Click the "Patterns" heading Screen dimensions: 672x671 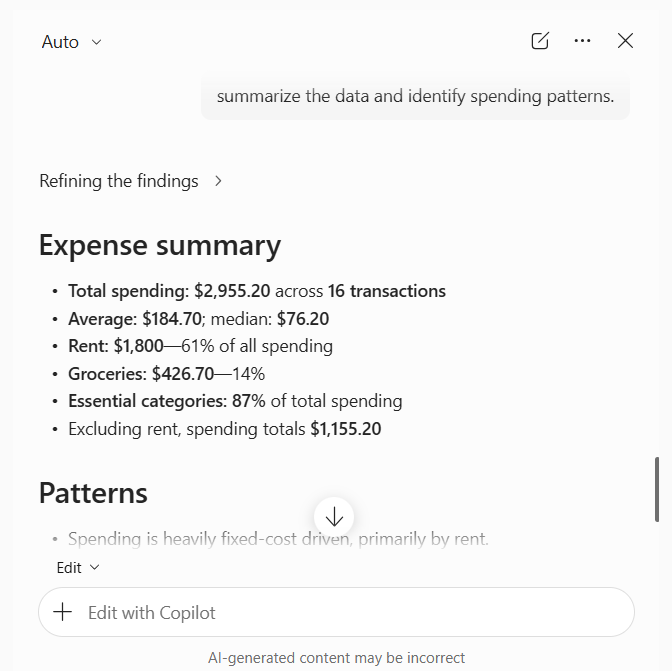93,493
